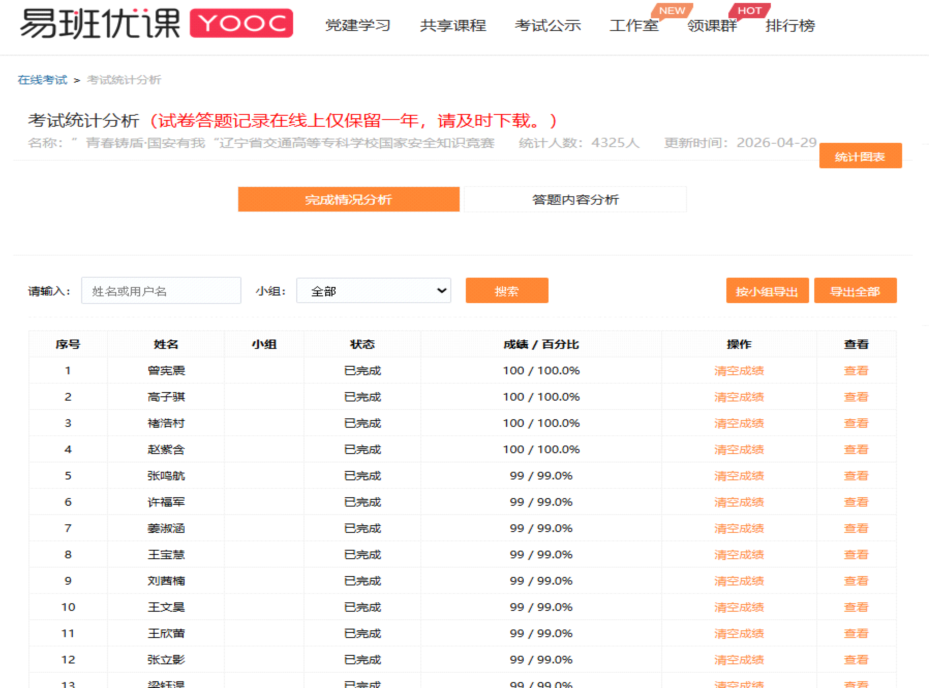Open the 党建学习 menu
930x689 pixels.
click(358, 25)
